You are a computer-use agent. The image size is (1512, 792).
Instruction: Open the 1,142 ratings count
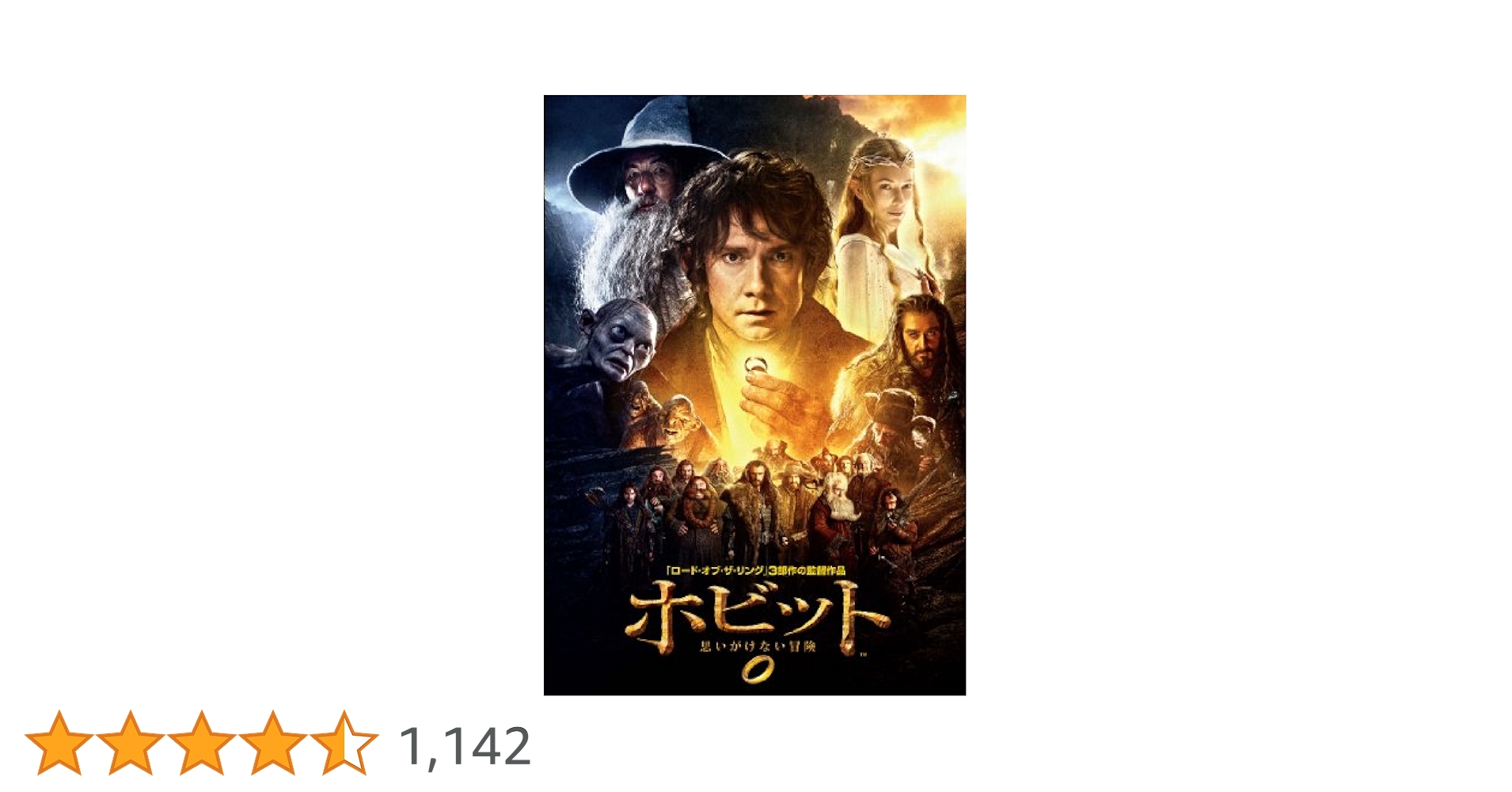pos(465,747)
